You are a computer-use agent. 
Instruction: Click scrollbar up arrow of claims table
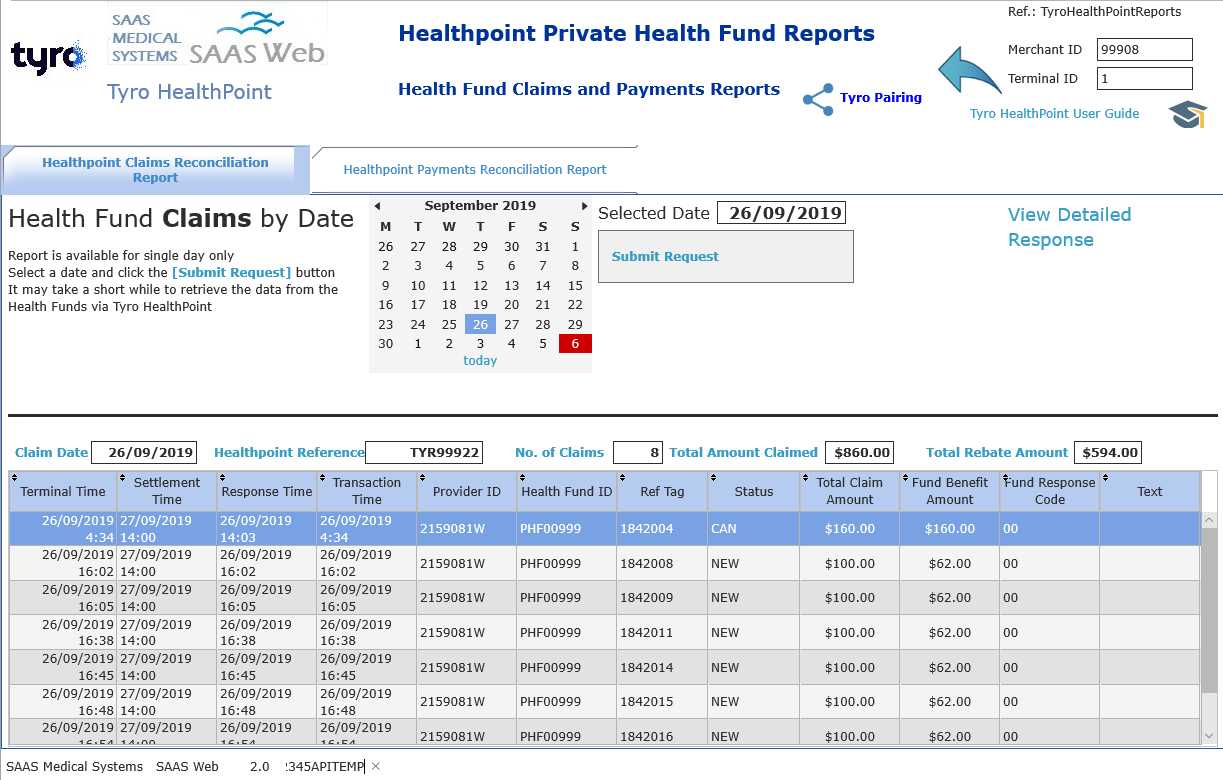coord(1209,521)
